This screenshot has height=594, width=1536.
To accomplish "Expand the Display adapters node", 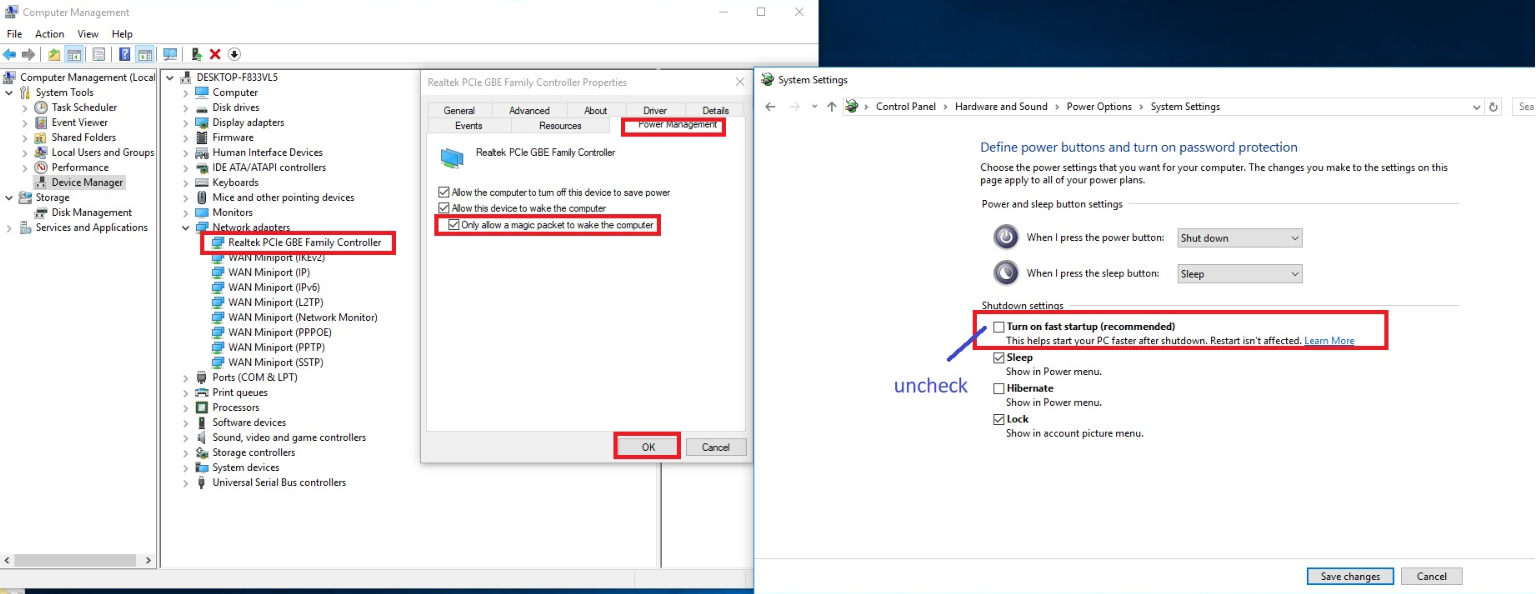I will (x=186, y=122).
